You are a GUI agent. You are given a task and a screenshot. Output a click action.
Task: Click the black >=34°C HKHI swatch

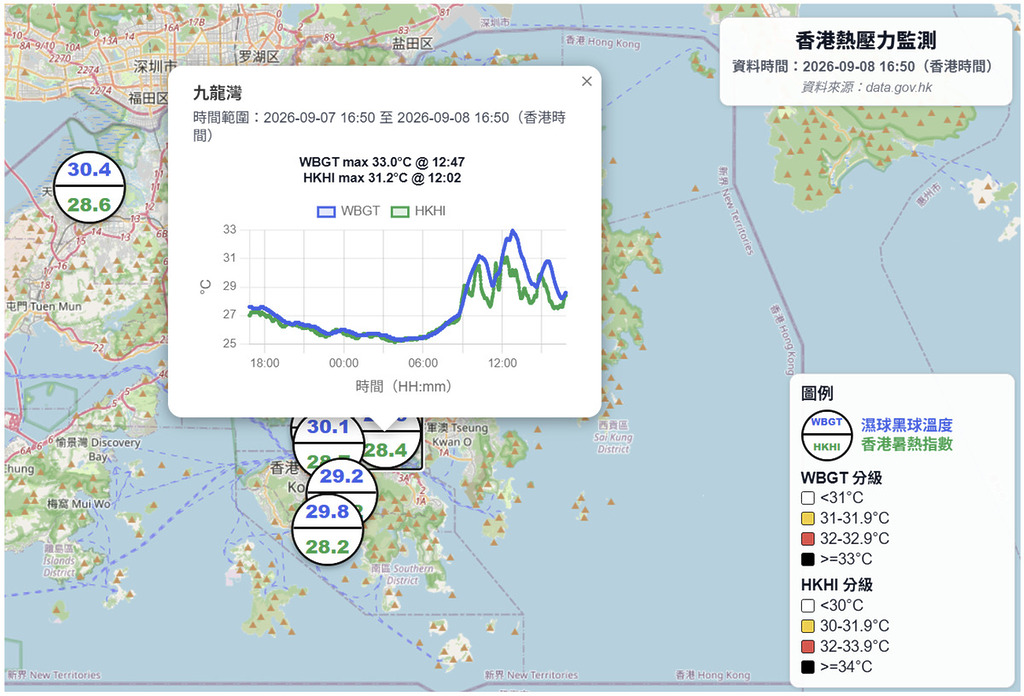point(808,667)
